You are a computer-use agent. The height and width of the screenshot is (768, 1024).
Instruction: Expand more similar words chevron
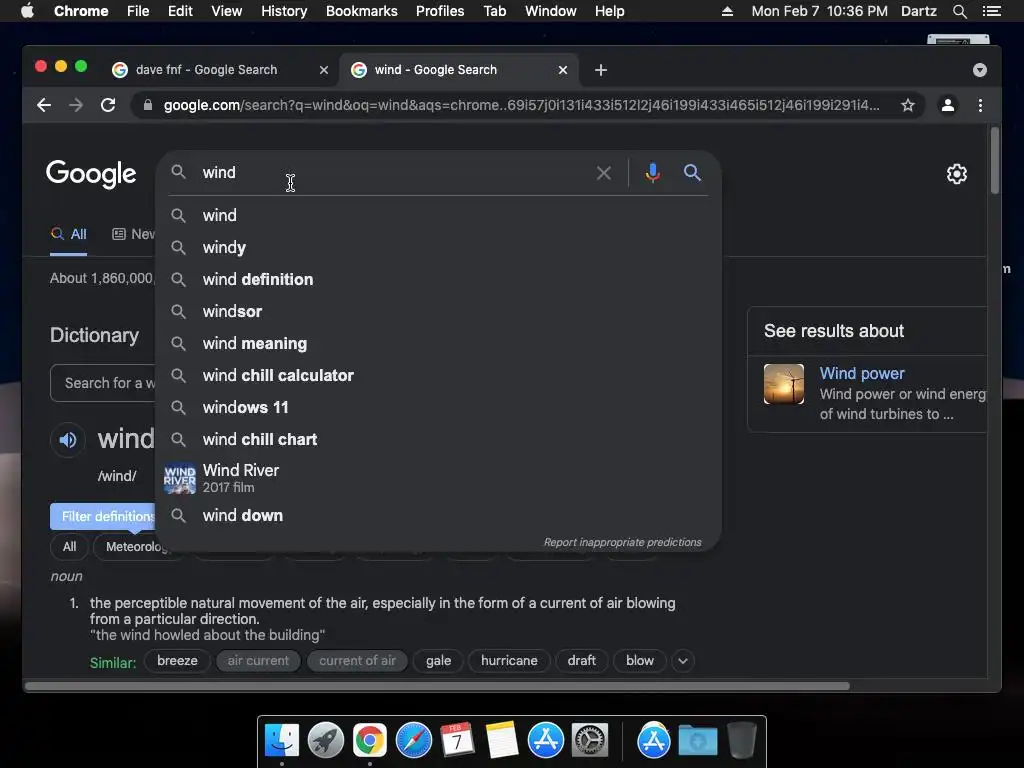(682, 661)
